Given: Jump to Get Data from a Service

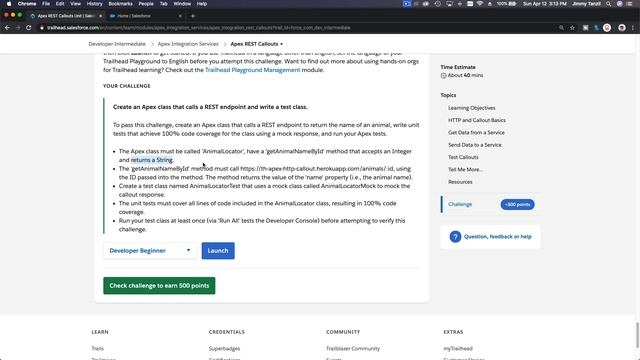Looking at the screenshot, I should [476, 133].
